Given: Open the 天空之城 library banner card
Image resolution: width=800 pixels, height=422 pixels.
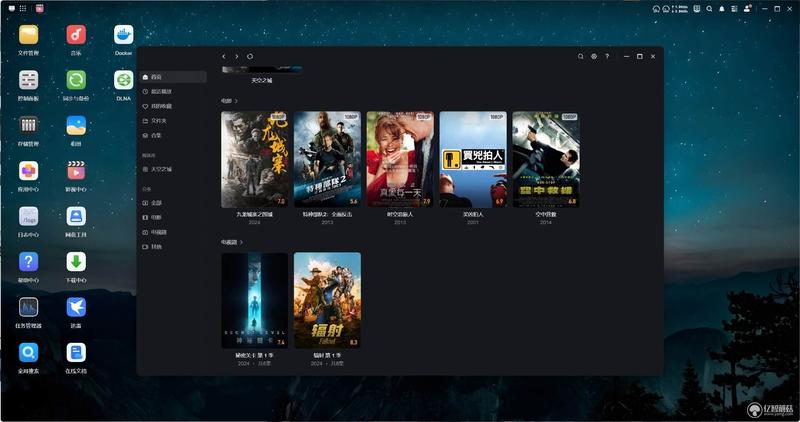Looking at the screenshot, I should point(261,69).
